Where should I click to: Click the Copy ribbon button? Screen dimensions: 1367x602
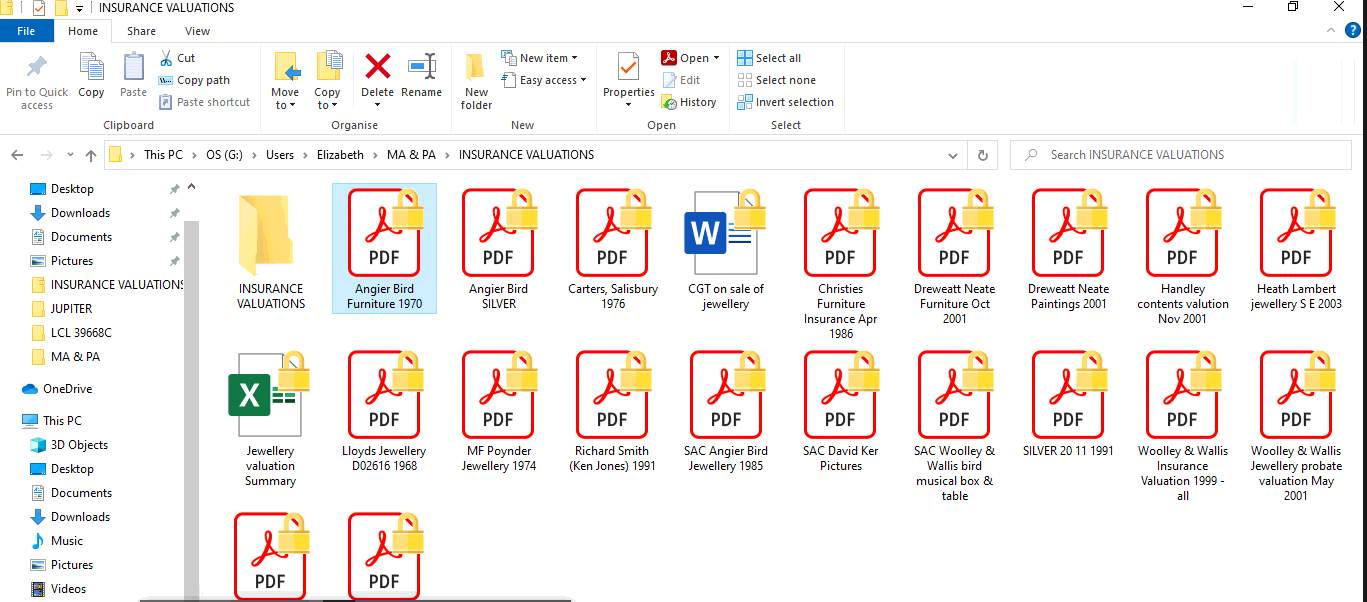click(x=91, y=76)
